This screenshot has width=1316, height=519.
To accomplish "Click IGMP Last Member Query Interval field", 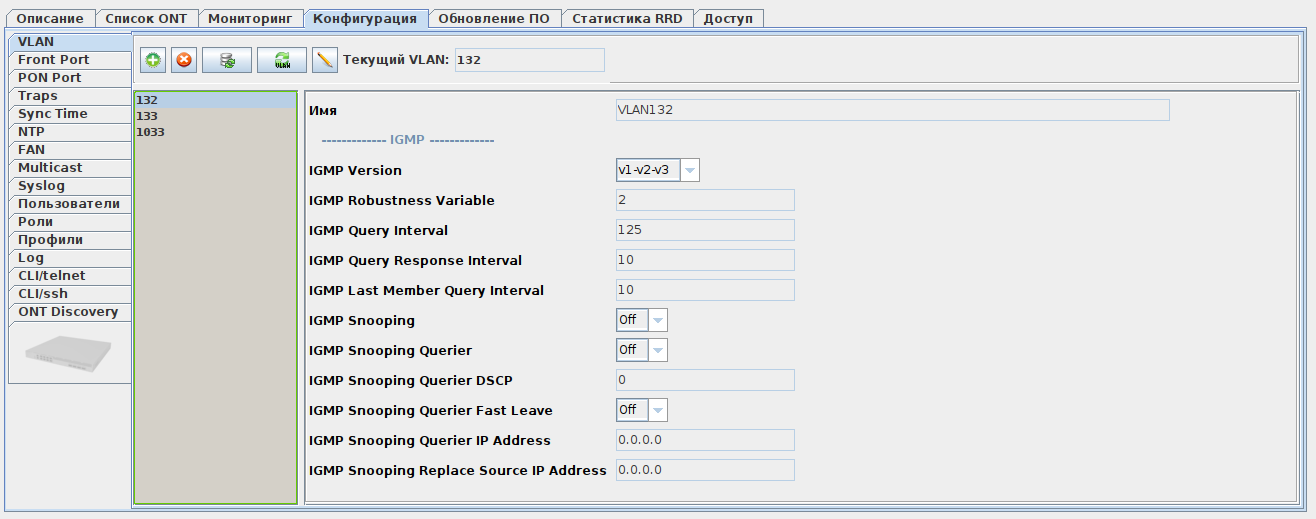I will pyautogui.click(x=705, y=290).
